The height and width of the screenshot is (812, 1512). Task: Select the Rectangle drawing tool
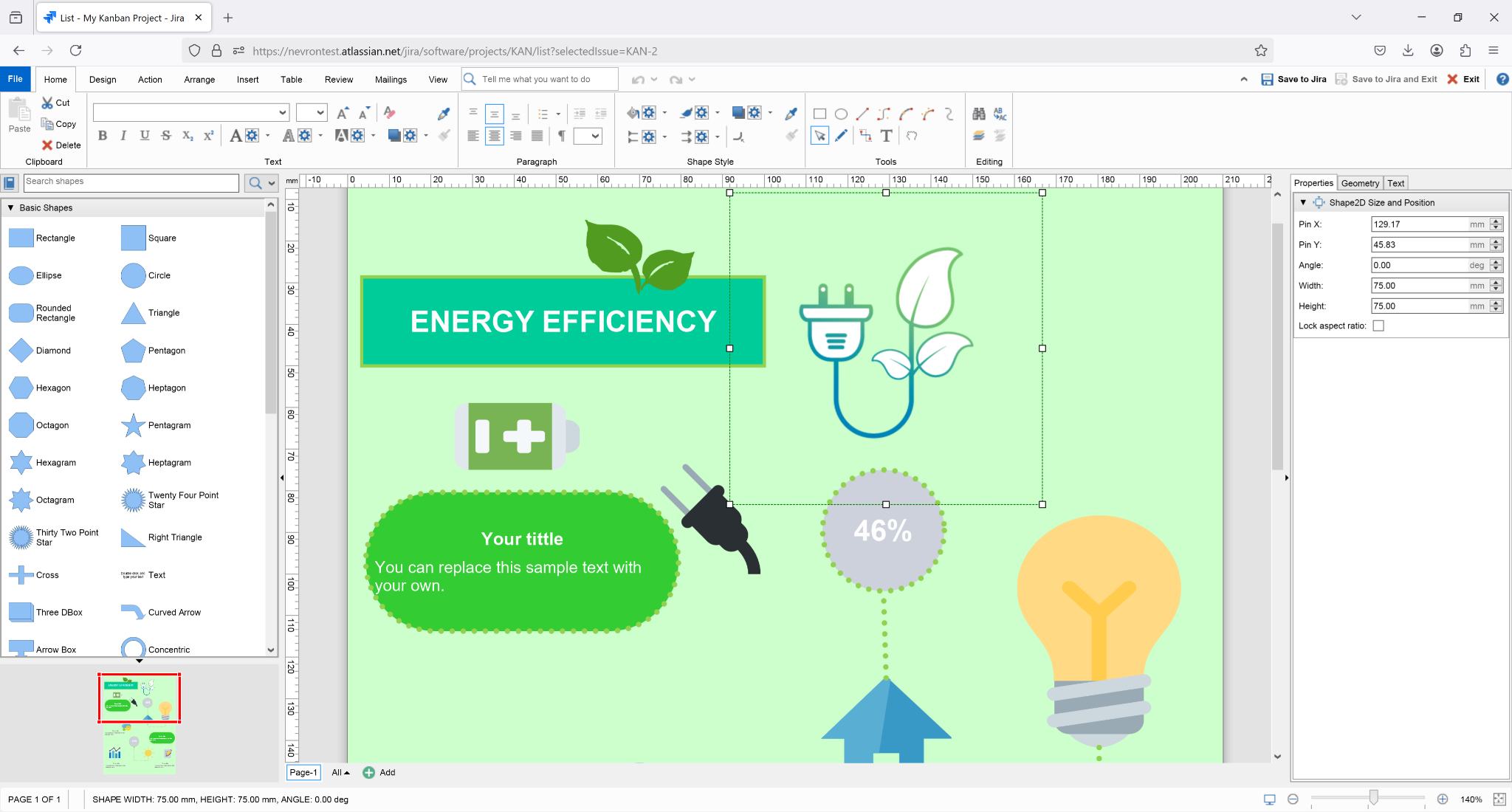(x=819, y=114)
